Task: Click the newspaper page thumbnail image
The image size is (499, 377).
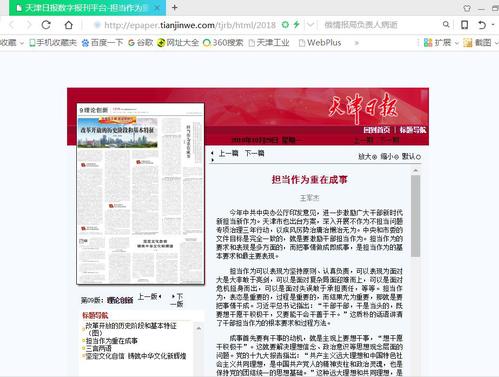Action: pos(140,194)
